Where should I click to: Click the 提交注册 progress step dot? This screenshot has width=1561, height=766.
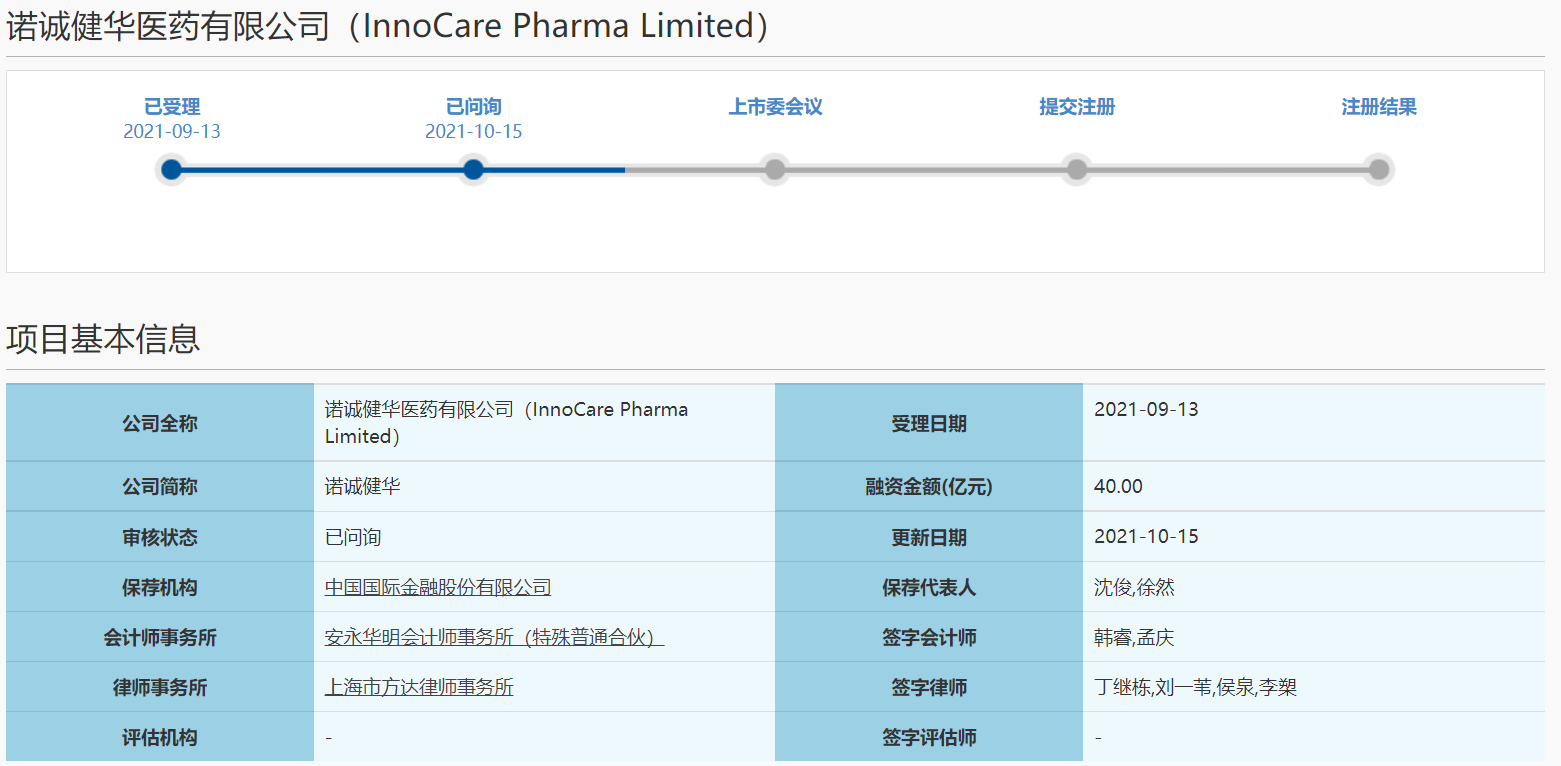(x=1077, y=169)
